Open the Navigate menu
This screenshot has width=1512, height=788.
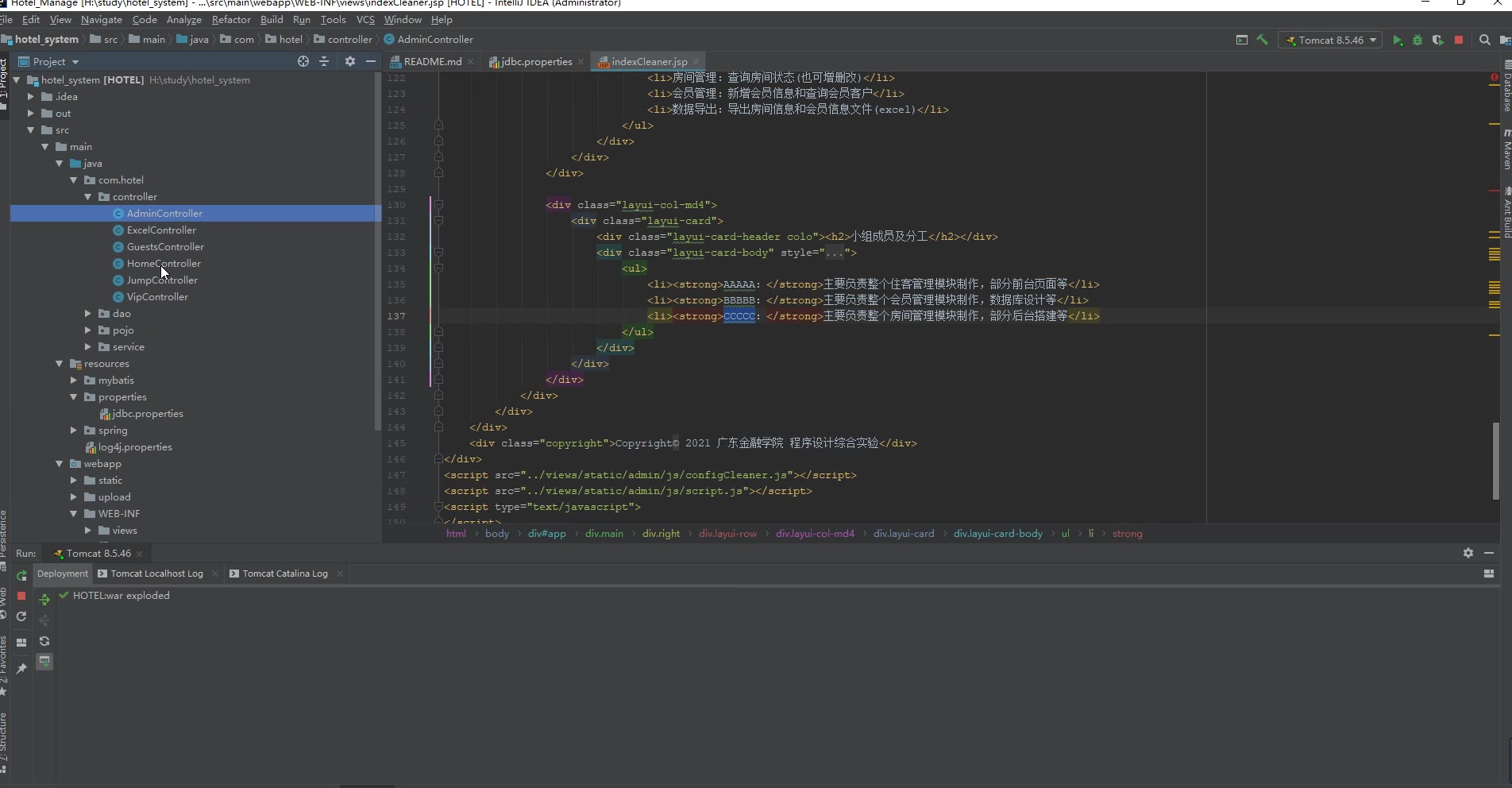pyautogui.click(x=102, y=19)
